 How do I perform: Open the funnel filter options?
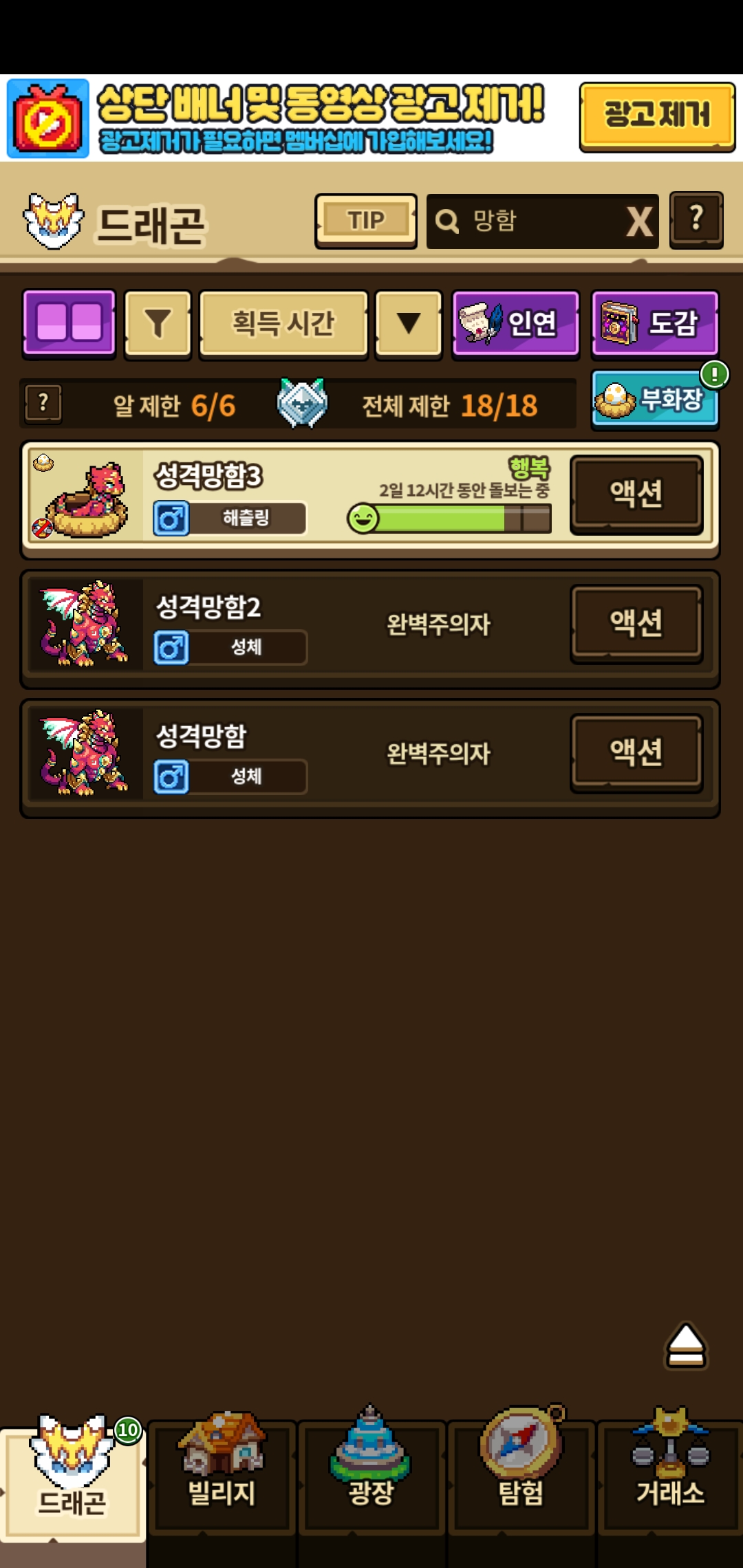click(x=158, y=324)
